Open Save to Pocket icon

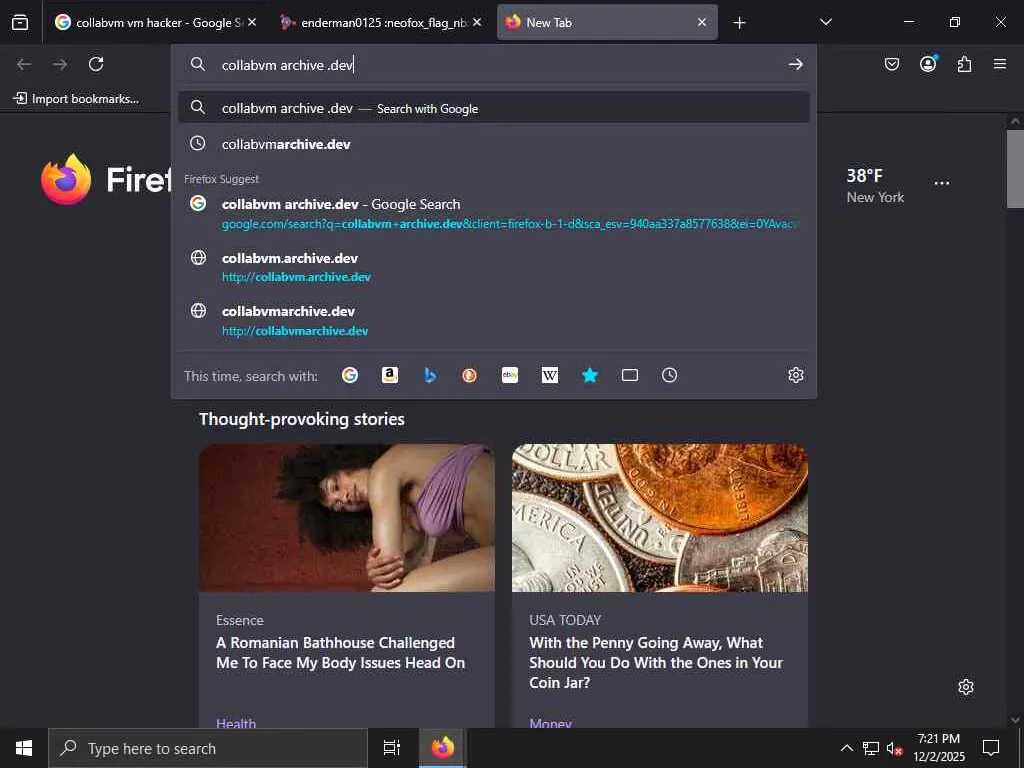891,64
